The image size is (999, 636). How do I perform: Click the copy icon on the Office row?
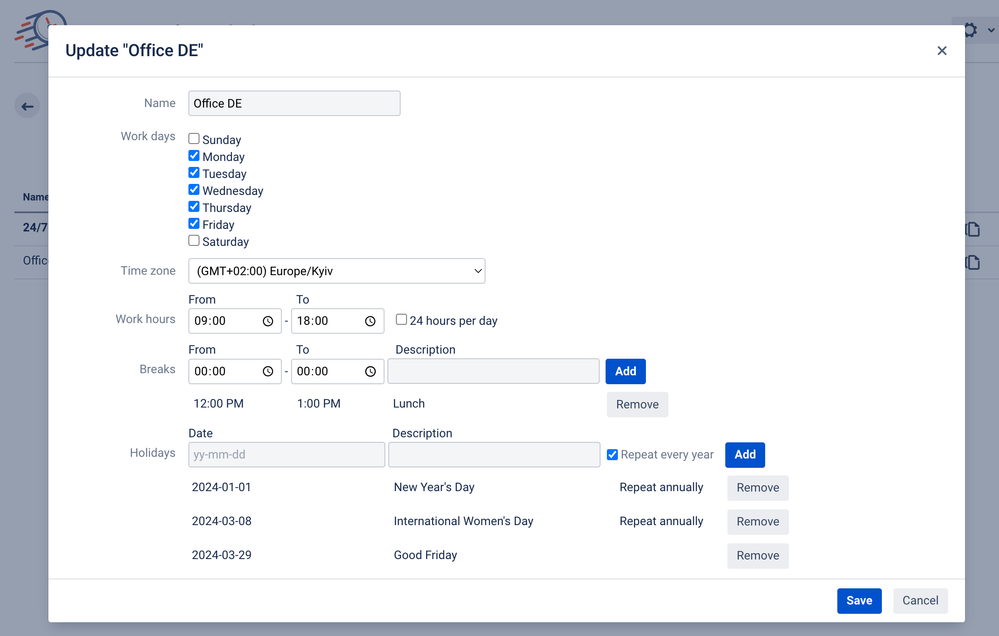coord(971,261)
